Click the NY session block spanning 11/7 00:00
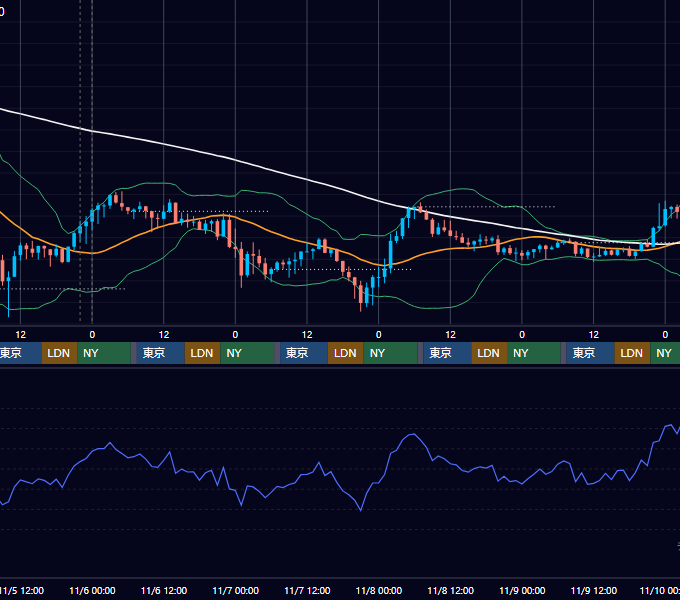Screen dimensions: 680x600 coord(247,353)
